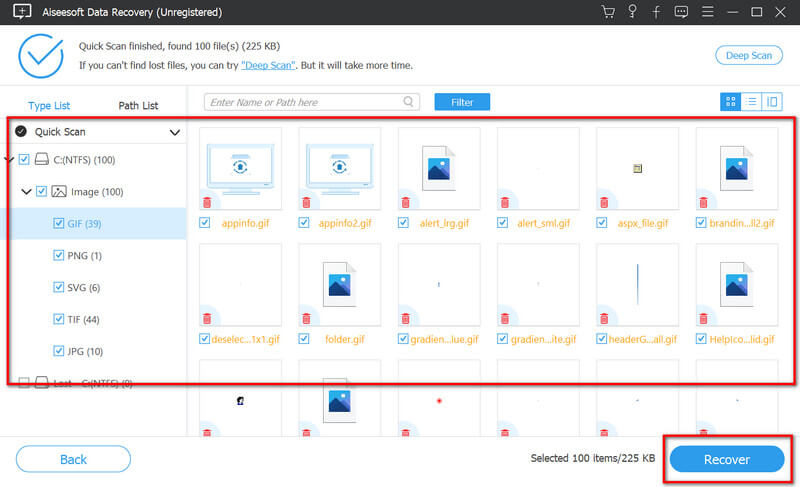This screenshot has width=800, height=487.
Task: Collapse the C:(NTFS) (100) drive node
Action: [x=8, y=160]
